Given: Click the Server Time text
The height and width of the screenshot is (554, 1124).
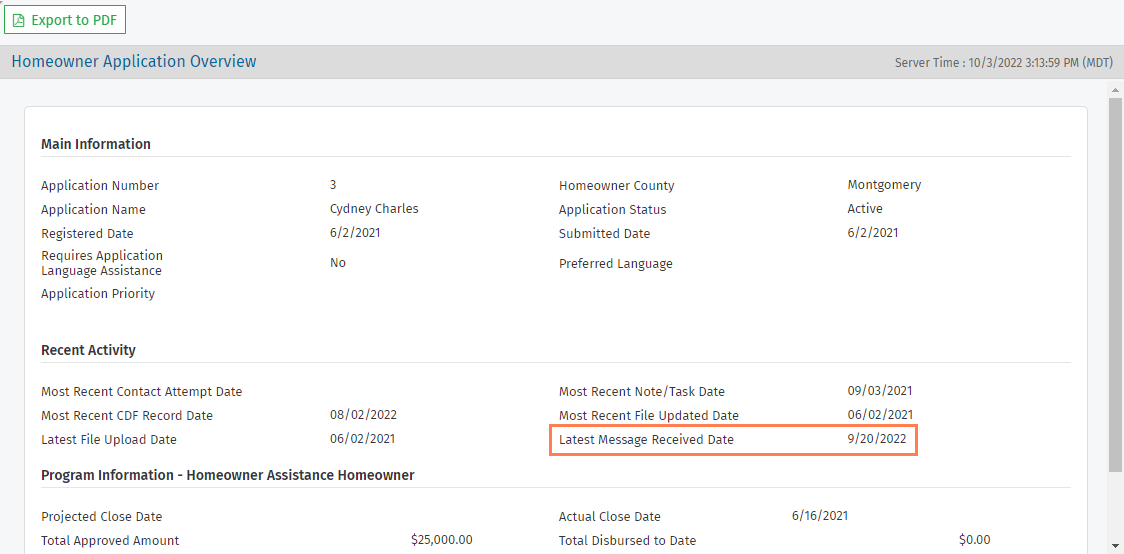Looking at the screenshot, I should pos(1003,63).
